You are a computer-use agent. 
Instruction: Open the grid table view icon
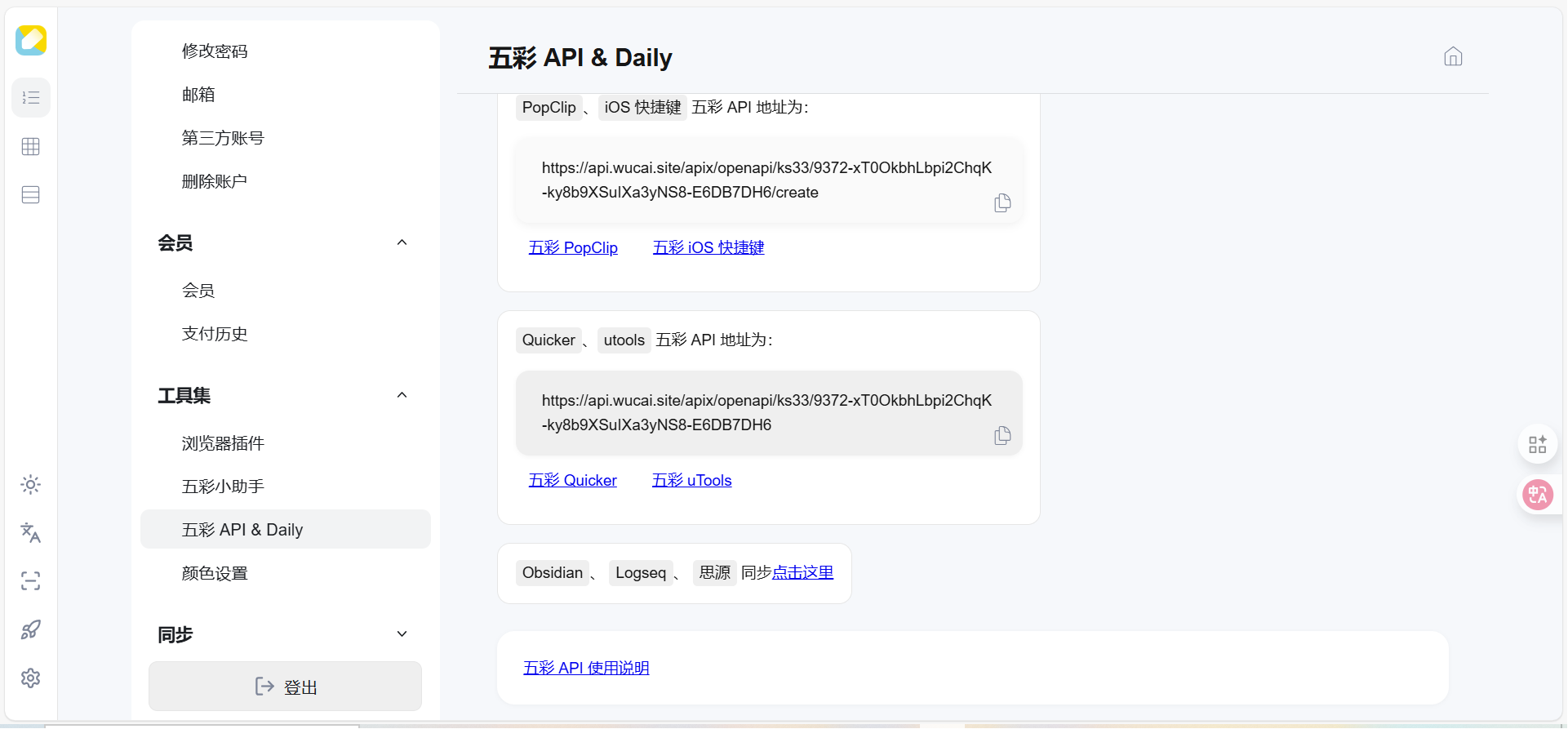[x=31, y=147]
